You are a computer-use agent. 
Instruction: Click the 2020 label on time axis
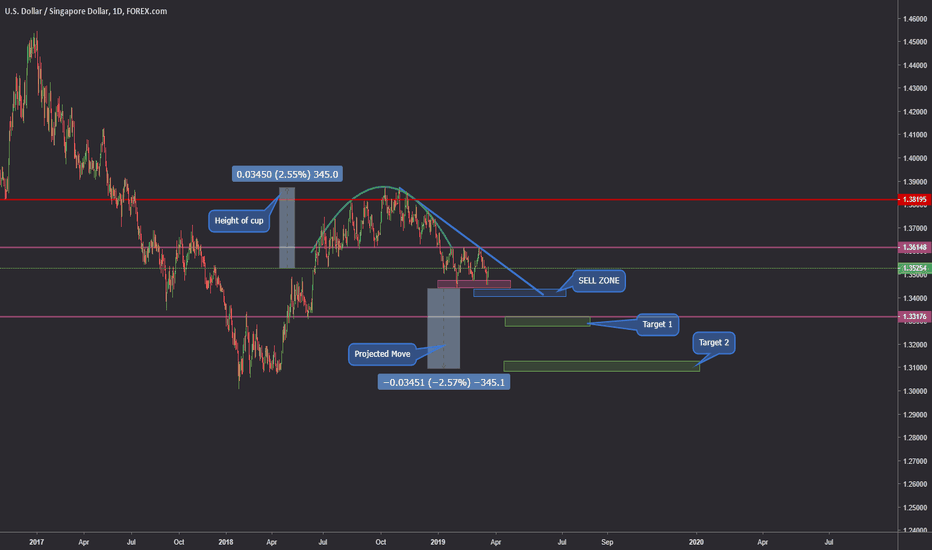click(x=696, y=542)
